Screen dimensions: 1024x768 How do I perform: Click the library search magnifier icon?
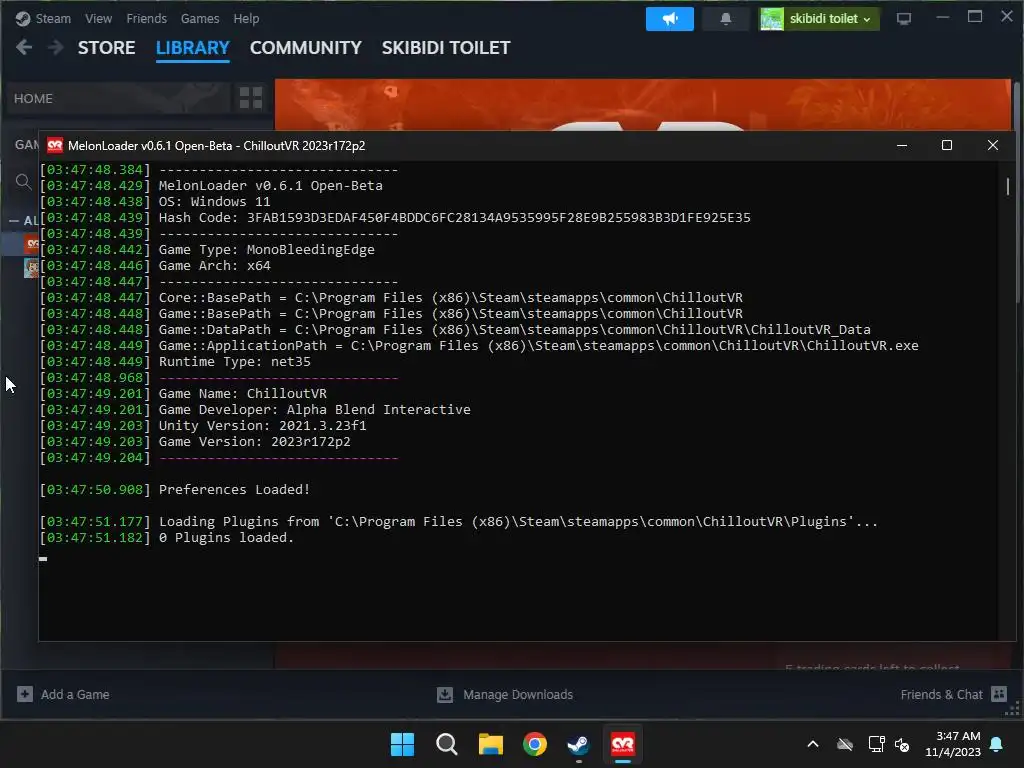click(x=23, y=182)
